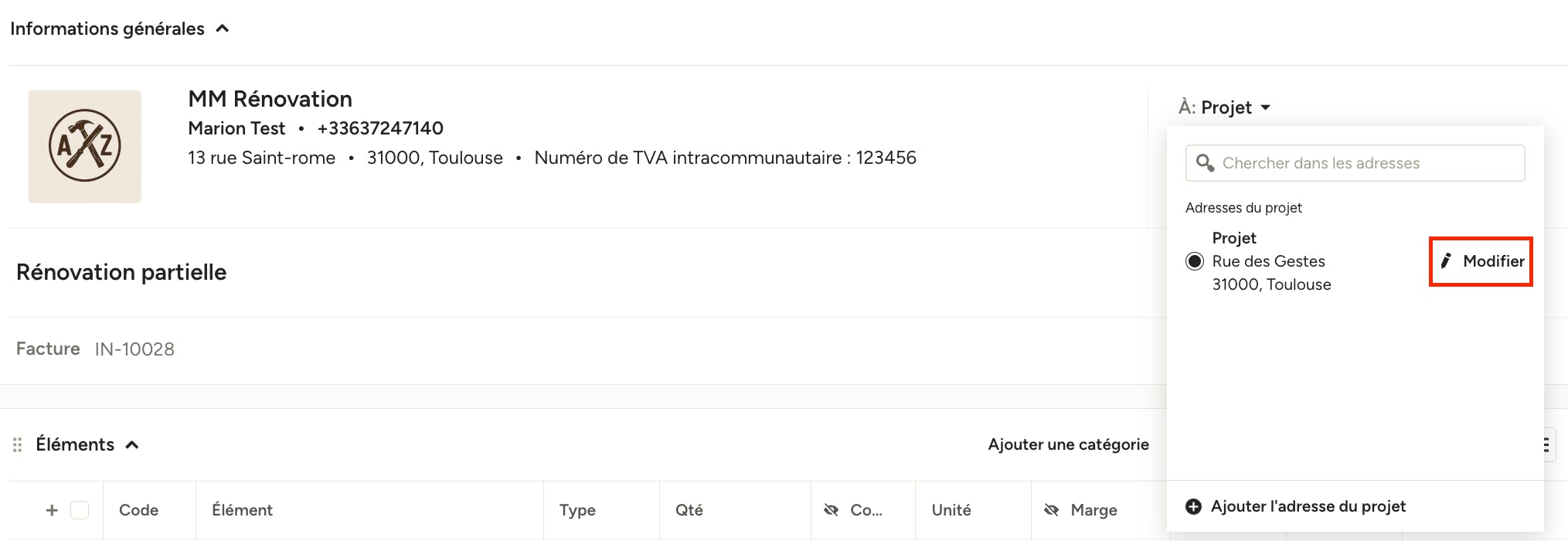Click the plus circle icon for adding address
This screenshot has height=541, width=1568.
[x=1194, y=506]
